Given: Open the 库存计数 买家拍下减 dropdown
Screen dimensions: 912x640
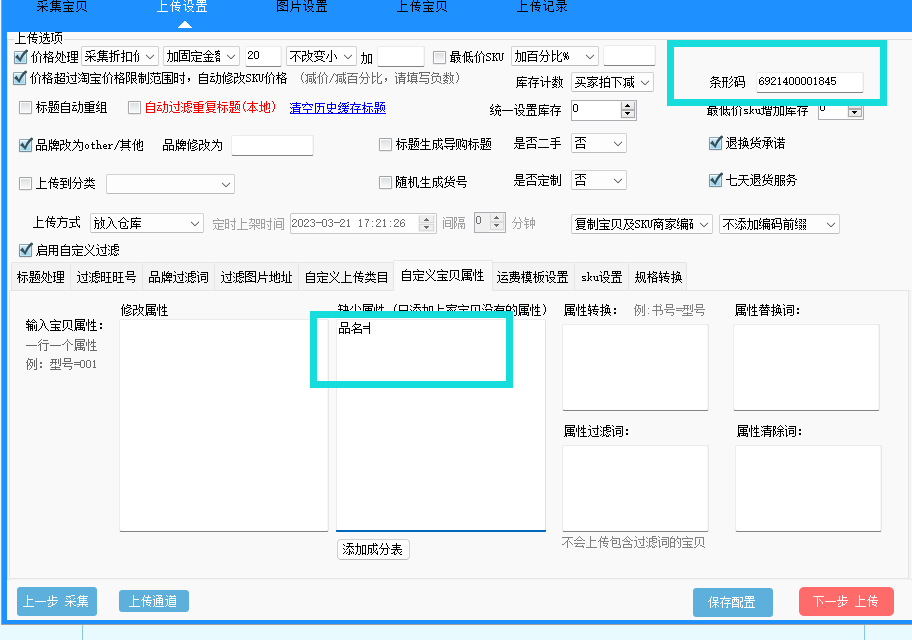Looking at the screenshot, I should click(612, 83).
